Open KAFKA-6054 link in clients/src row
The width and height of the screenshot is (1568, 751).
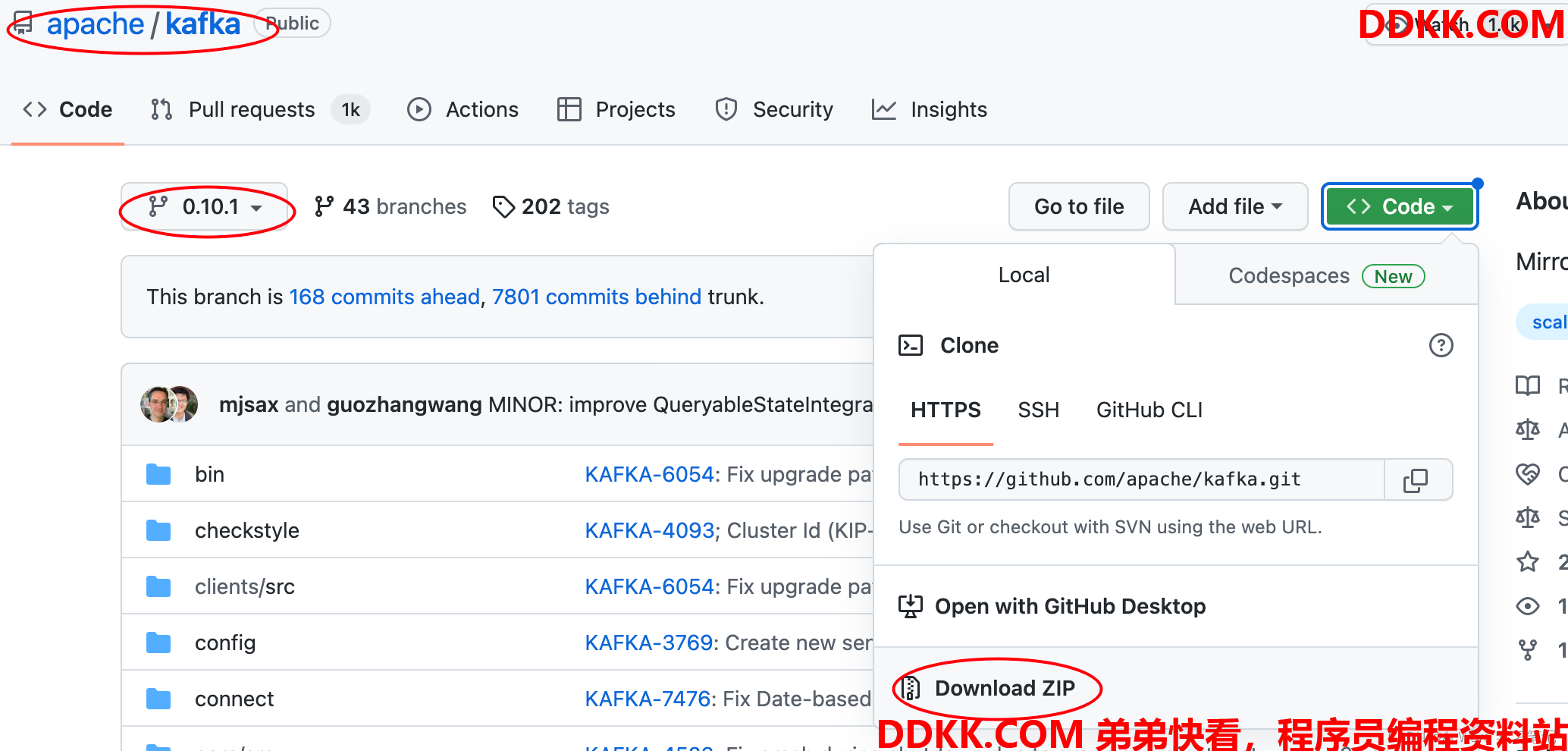(650, 586)
